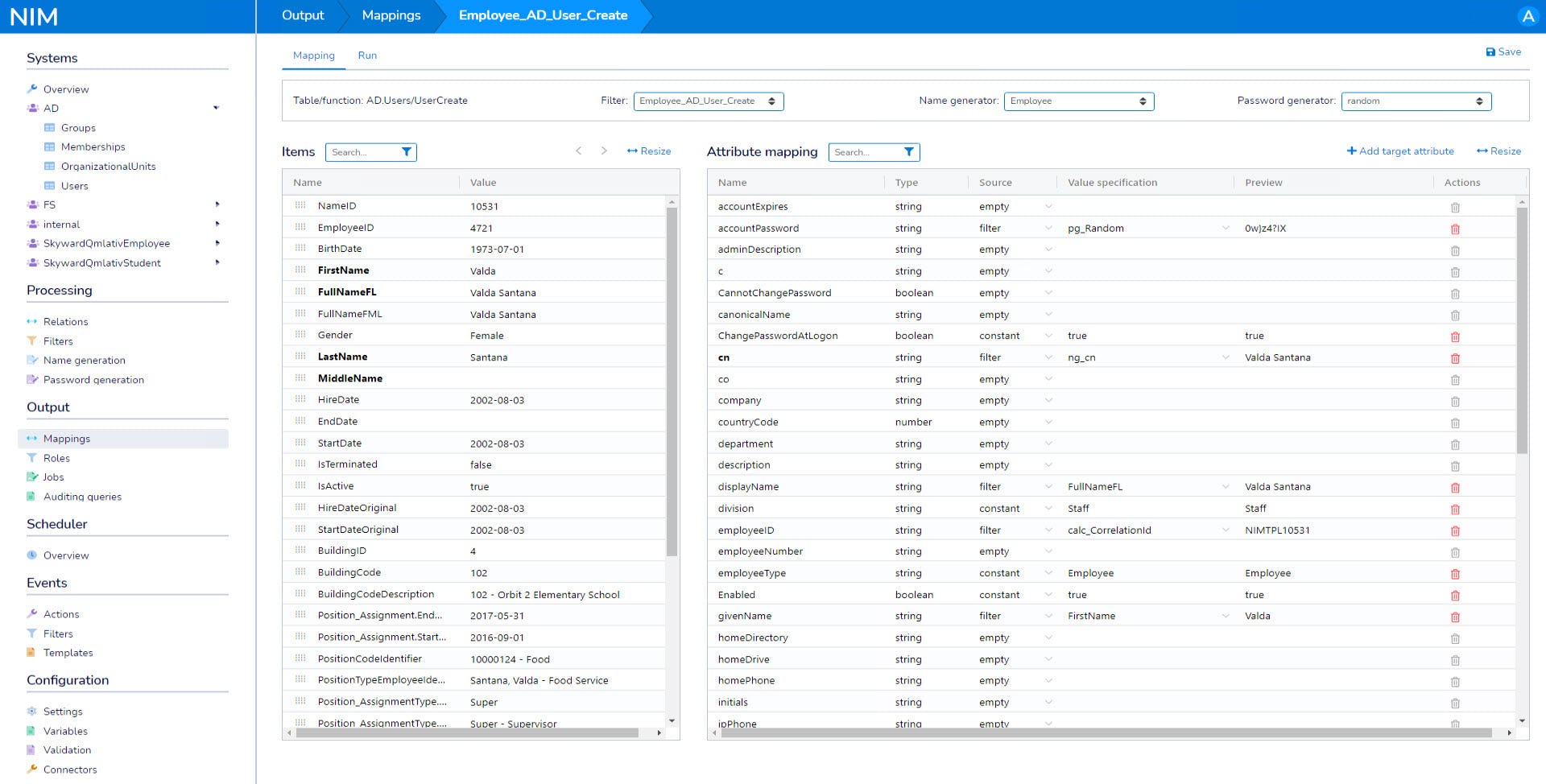Screen dimensions: 1546x784
Task: Go to previous item with left chevron
Action: click(578, 151)
